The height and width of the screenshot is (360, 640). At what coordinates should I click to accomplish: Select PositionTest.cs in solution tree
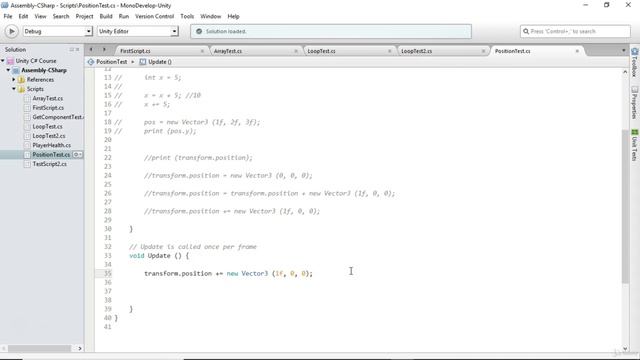pos(51,155)
